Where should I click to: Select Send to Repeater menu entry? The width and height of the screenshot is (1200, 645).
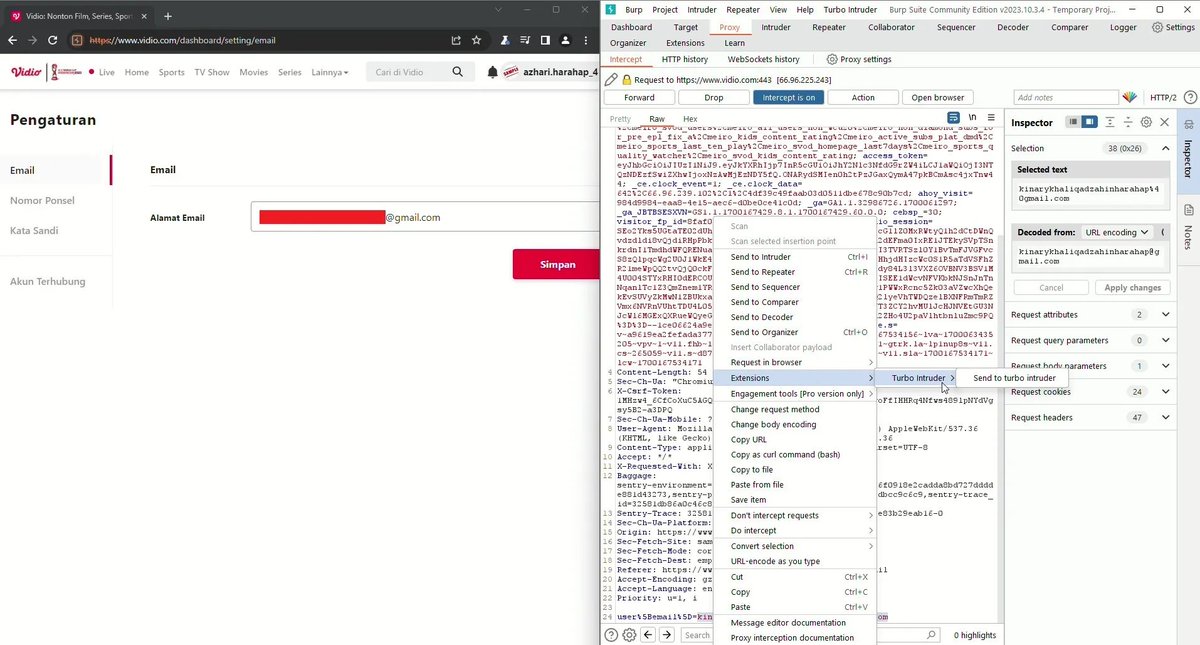click(x=795, y=272)
